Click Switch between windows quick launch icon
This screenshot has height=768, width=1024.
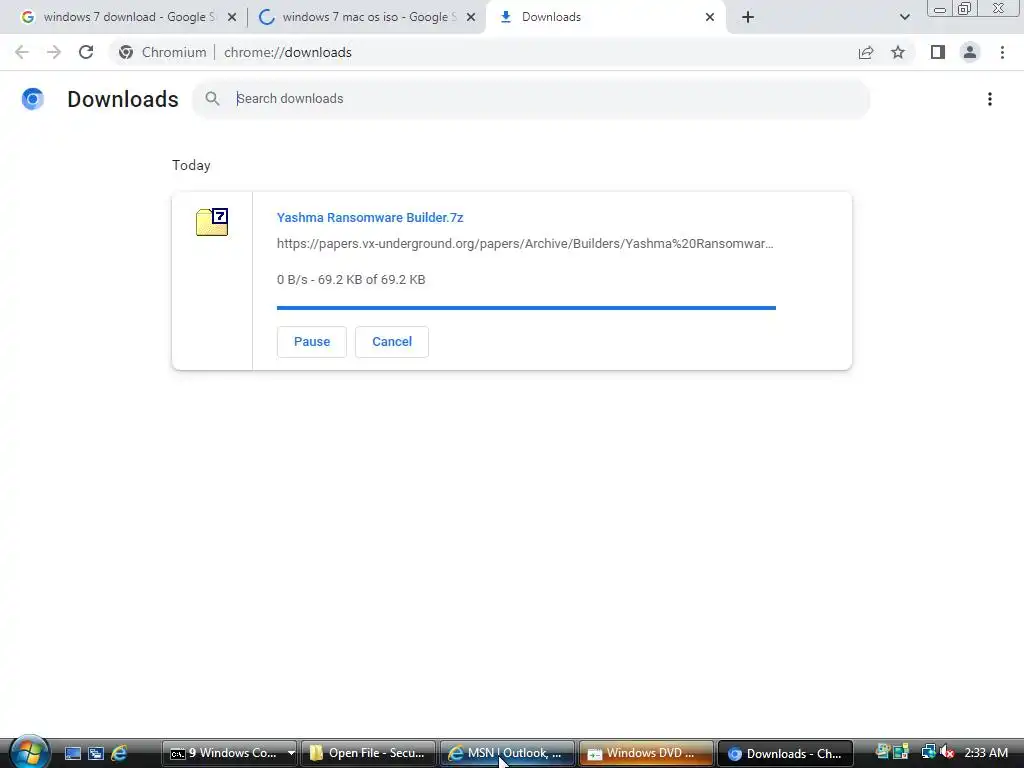coord(96,753)
